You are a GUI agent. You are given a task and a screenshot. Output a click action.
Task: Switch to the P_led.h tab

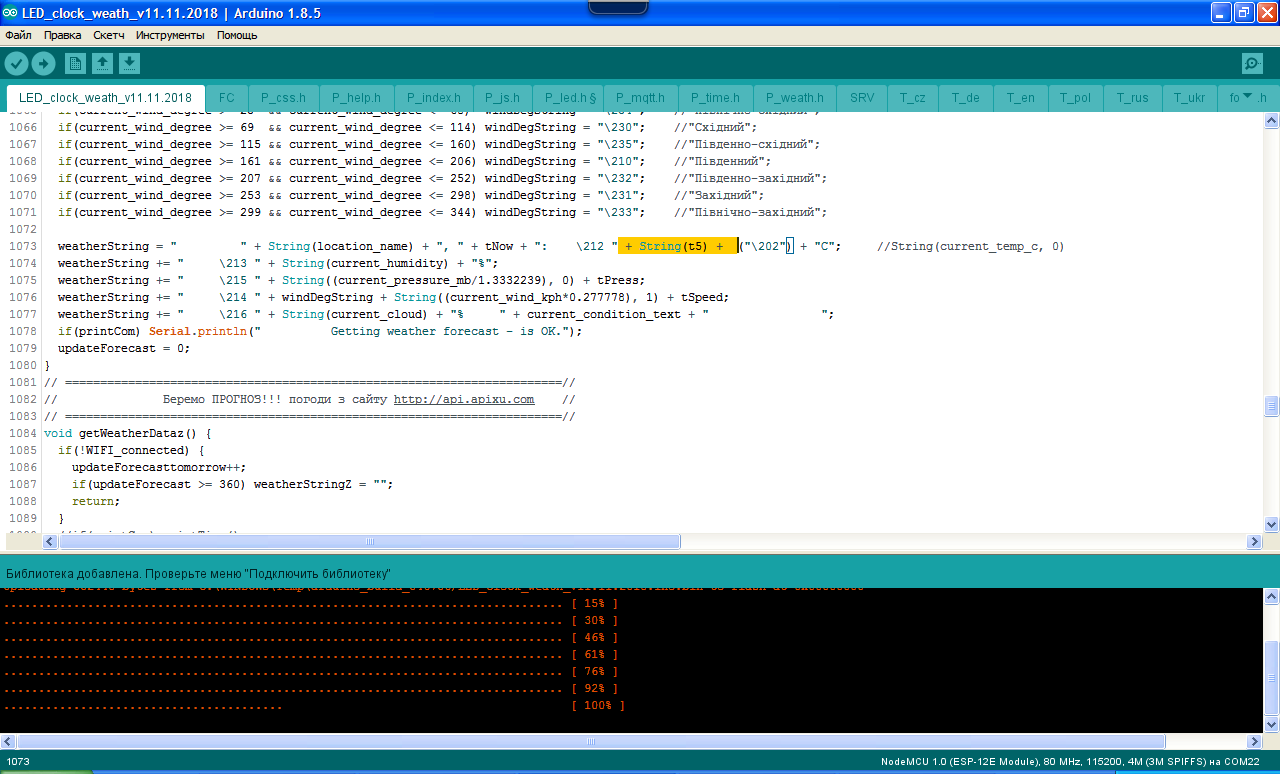pos(570,98)
